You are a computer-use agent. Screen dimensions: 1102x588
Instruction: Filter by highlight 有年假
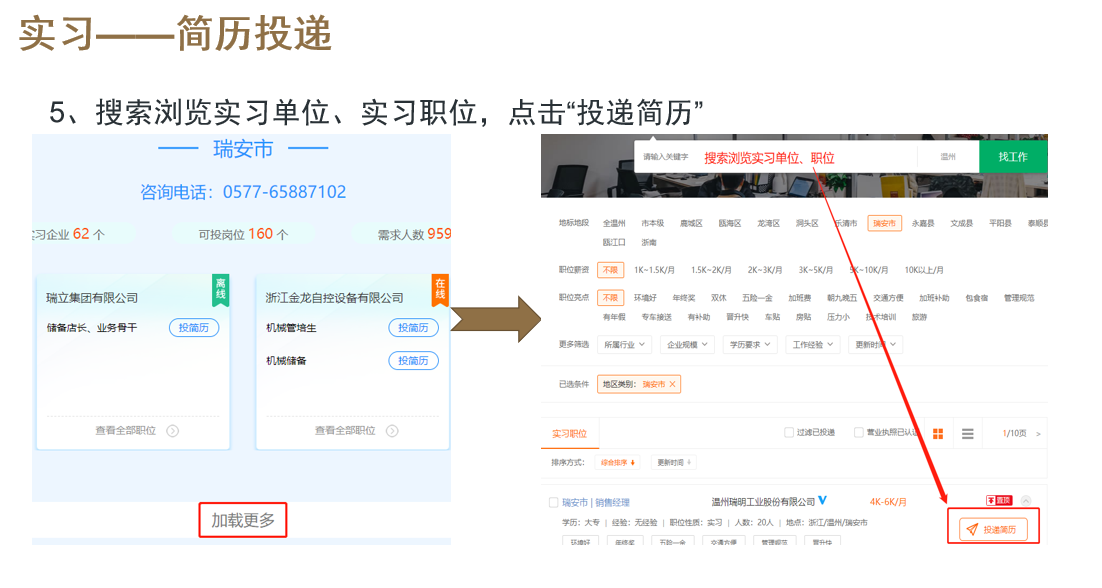pos(614,317)
